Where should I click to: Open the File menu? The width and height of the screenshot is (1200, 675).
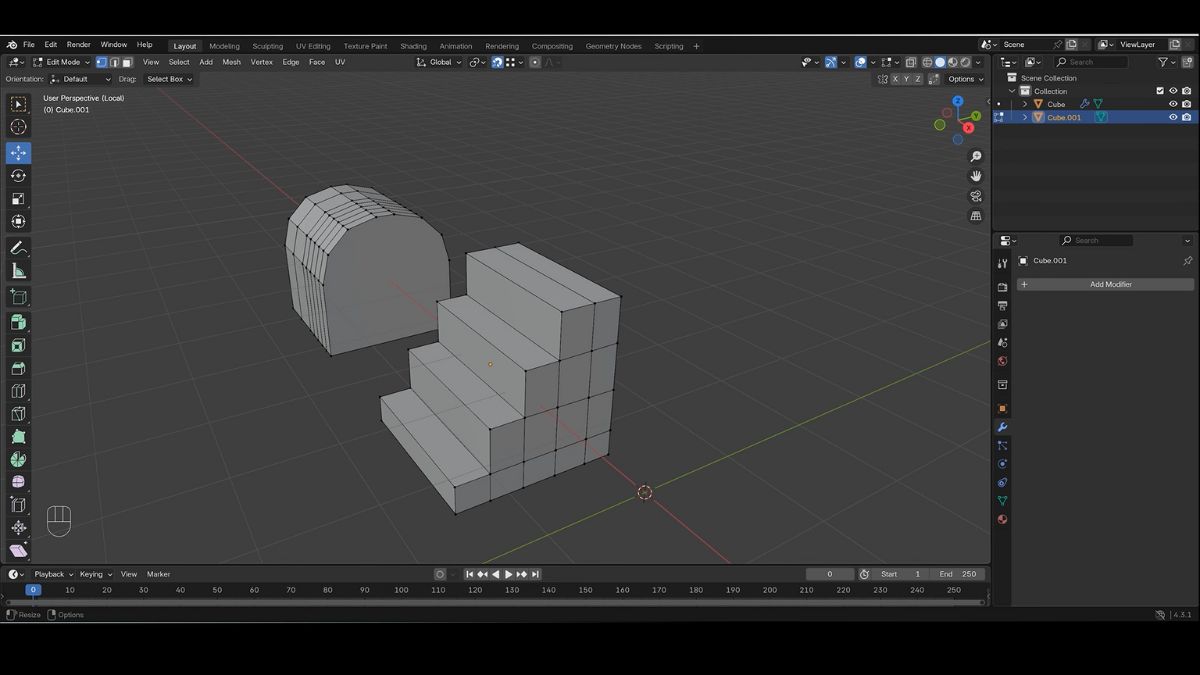tap(29, 45)
